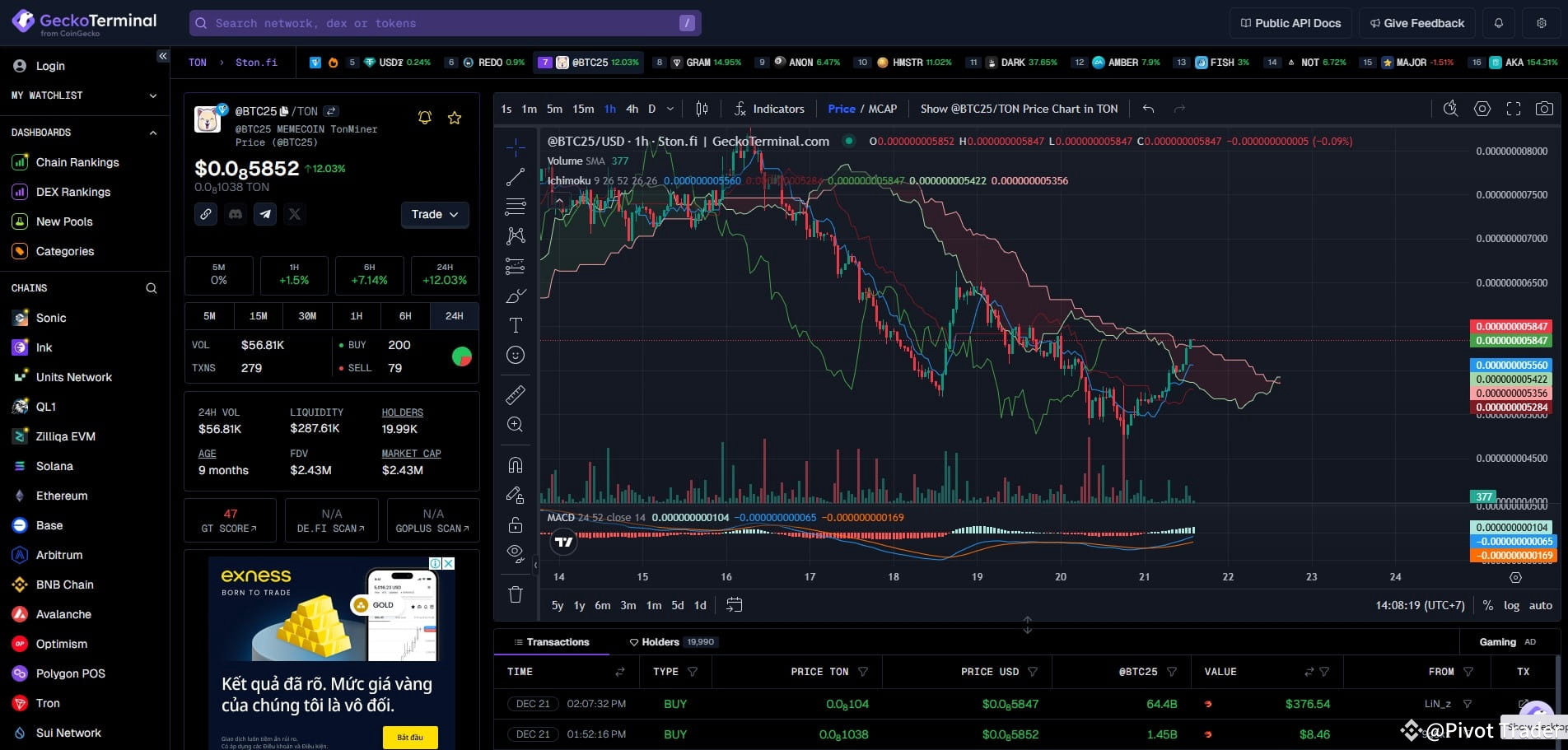The height and width of the screenshot is (750, 1568).
Task: Expand the My Watchlist section
Action: [x=153, y=95]
